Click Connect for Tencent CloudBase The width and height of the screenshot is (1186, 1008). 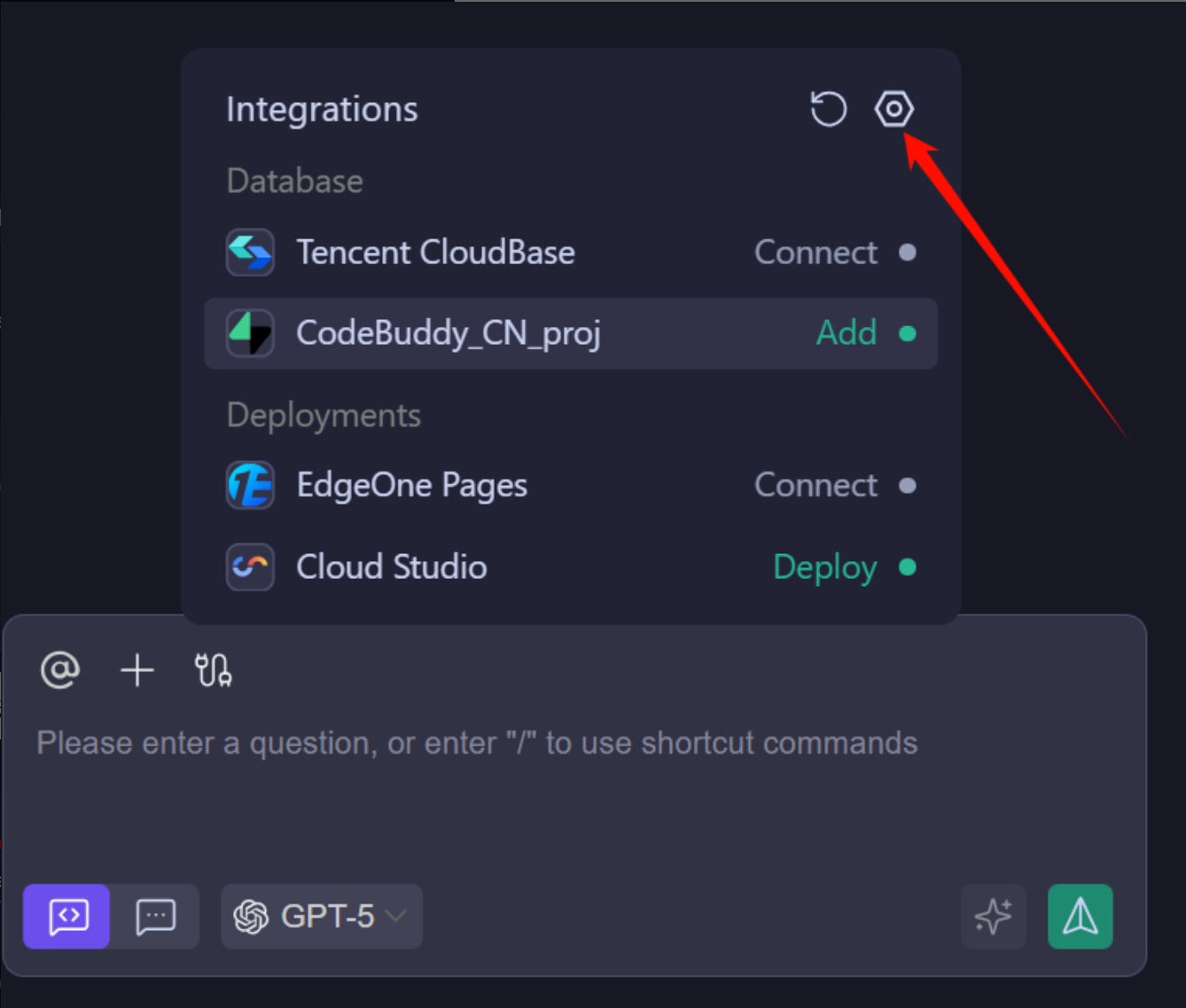(815, 253)
